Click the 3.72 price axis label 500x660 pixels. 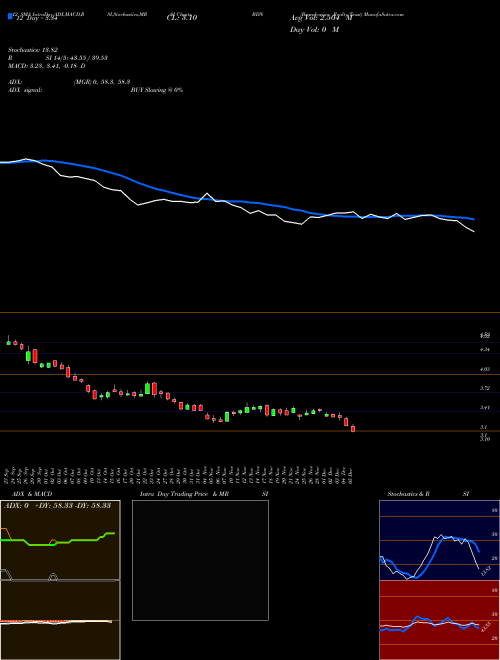click(485, 388)
